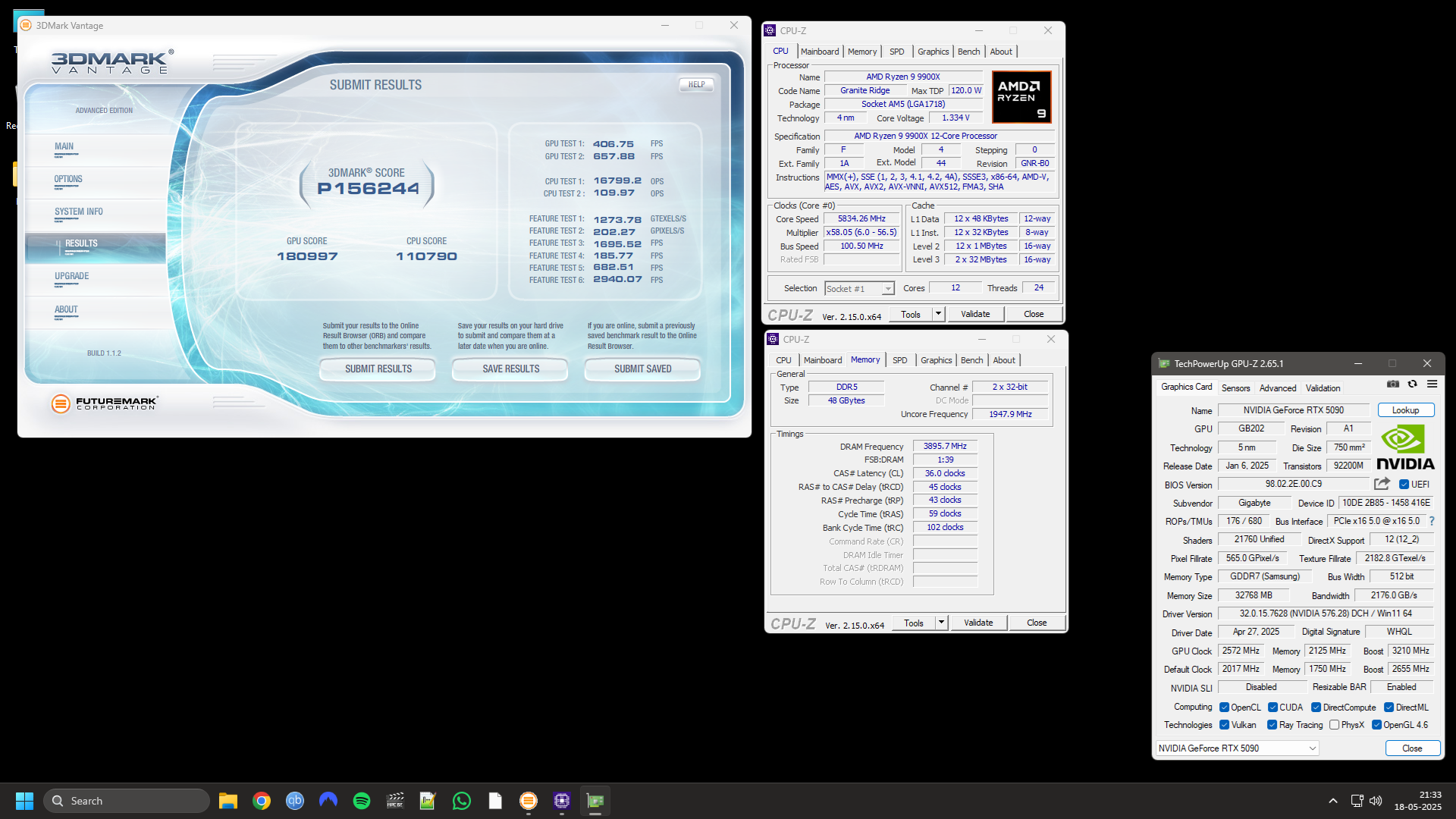Open Tools dropdown arrow in upper CPU-Z
Viewport: 1456px width, 819px height.
pyautogui.click(x=938, y=314)
